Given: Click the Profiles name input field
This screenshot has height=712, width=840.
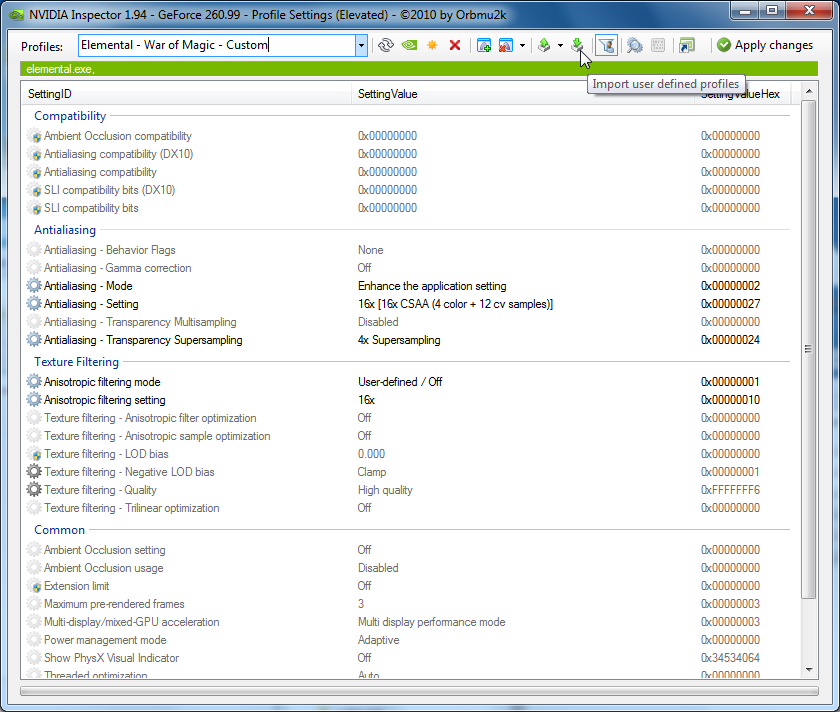Looking at the screenshot, I should (215, 45).
